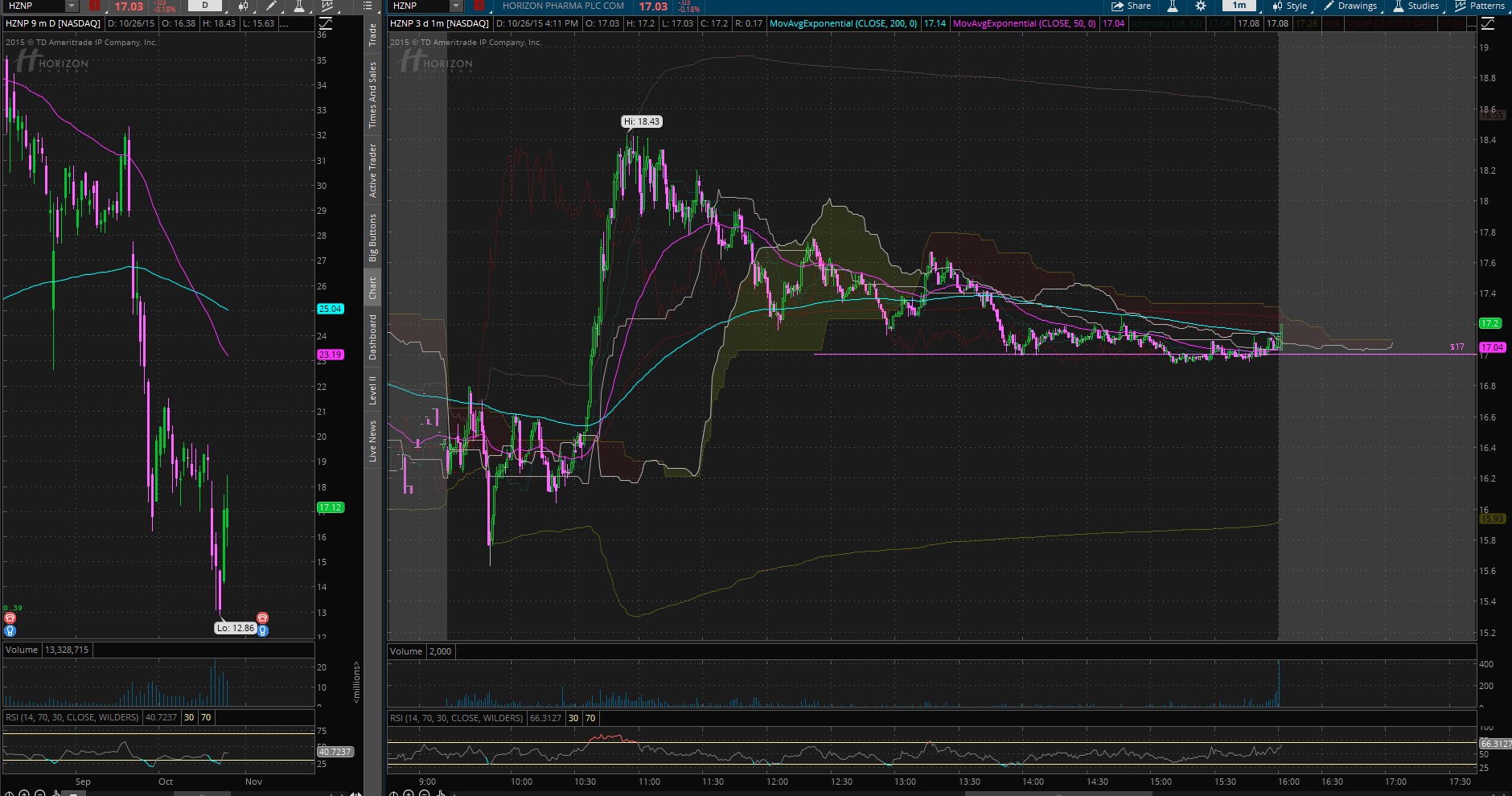The image size is (1512, 796).
Task: Click the VWAP study label
Action: click(x=1391, y=23)
